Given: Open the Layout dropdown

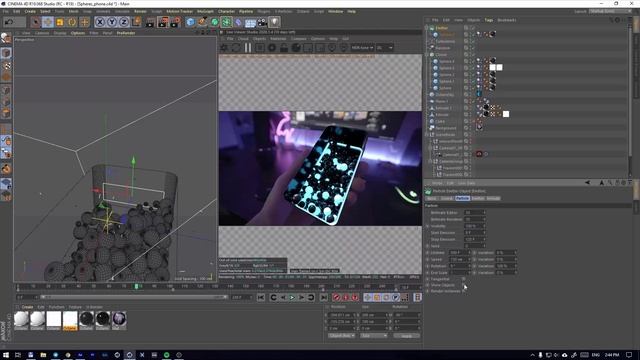Looking at the screenshot, I should click(611, 11).
